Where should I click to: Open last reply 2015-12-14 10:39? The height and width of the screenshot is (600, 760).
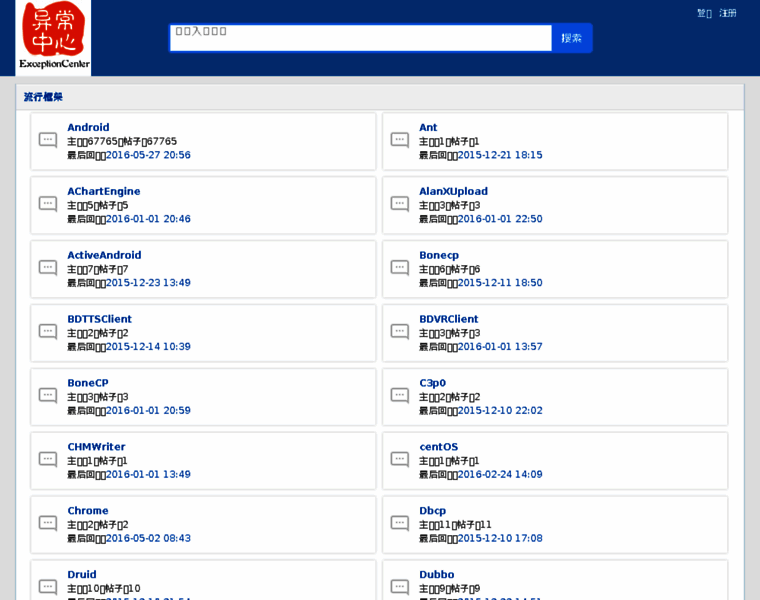148,347
